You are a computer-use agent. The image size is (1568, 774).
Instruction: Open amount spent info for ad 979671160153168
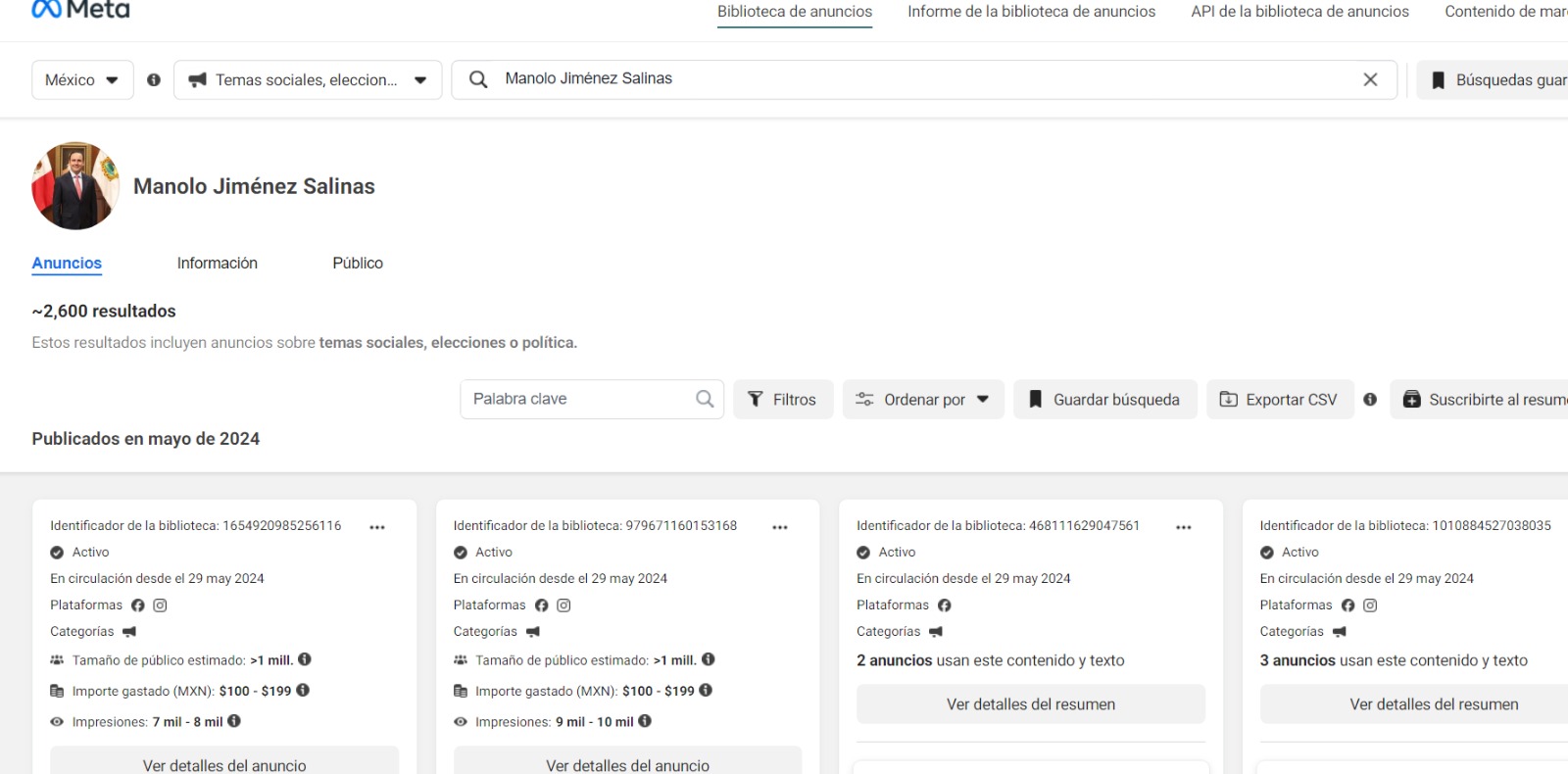tap(706, 690)
